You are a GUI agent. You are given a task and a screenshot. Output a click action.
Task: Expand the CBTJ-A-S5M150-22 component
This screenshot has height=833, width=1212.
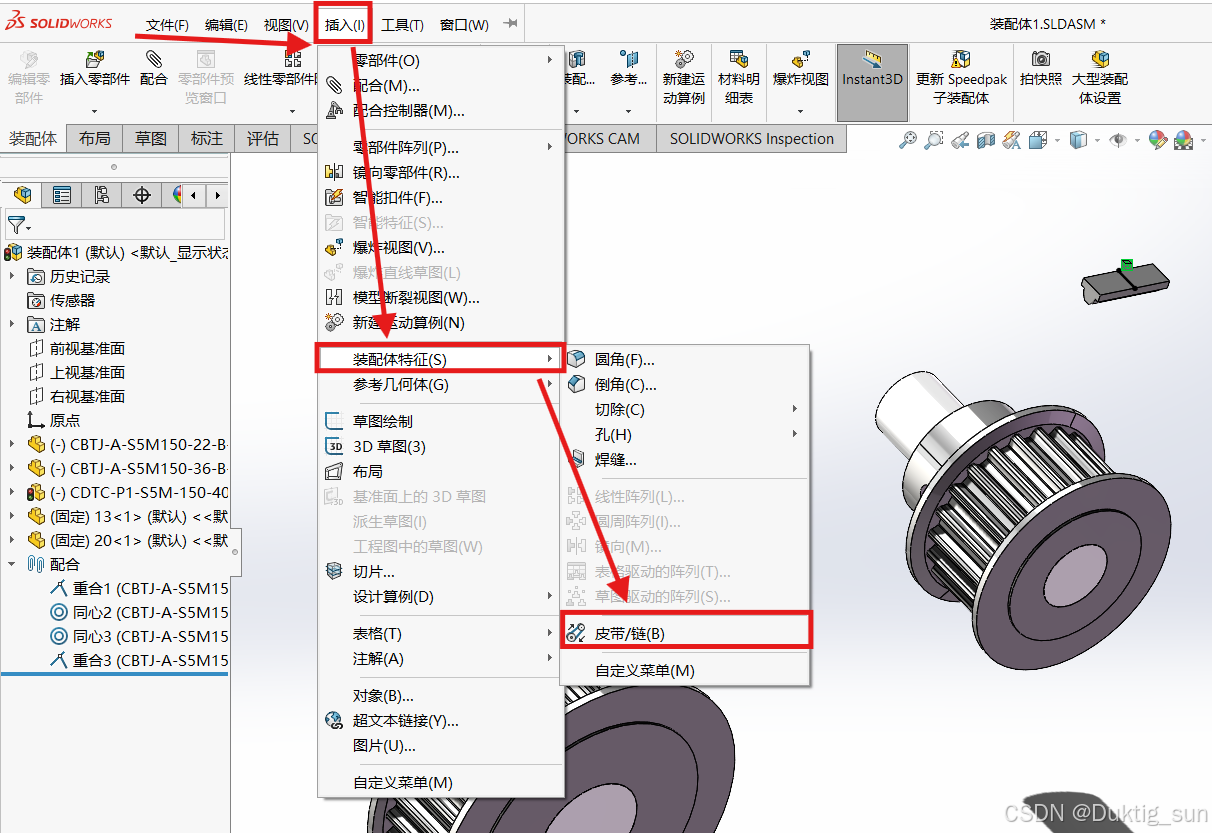pyautogui.click(x=12, y=444)
